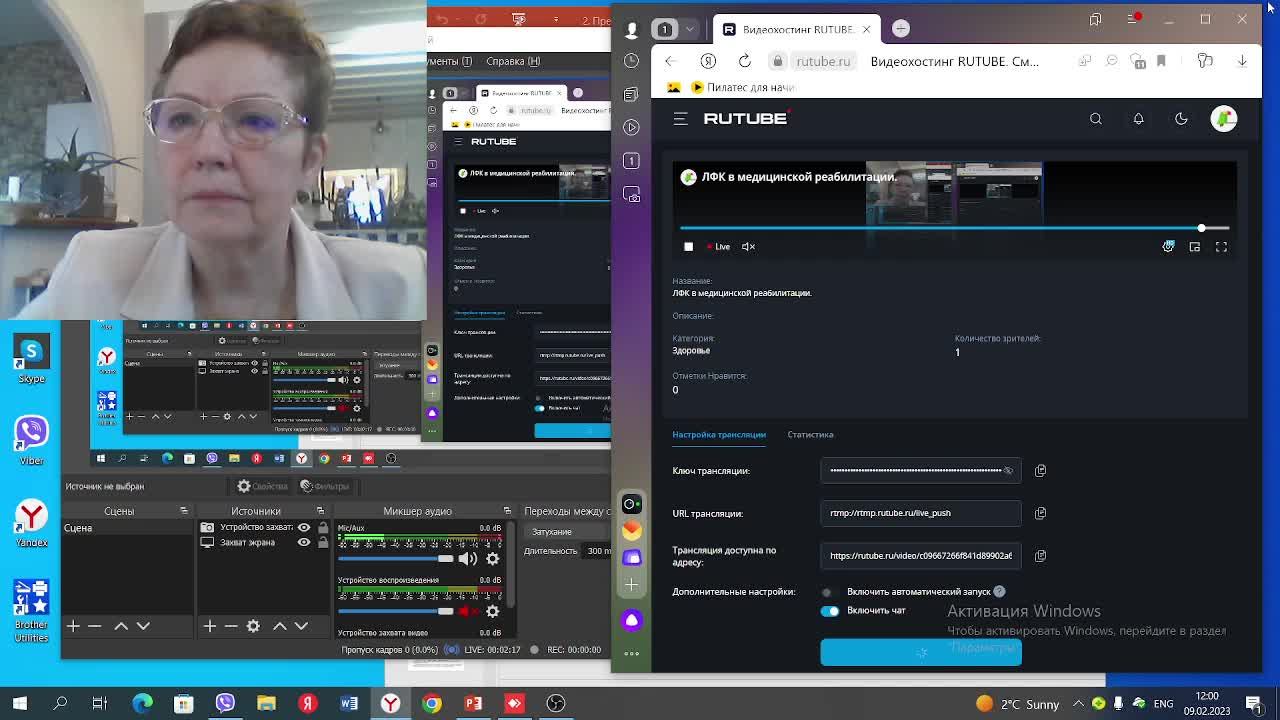Open Фильтры button in OBS
Screen dimensions: 1280x720
pos(325,486)
